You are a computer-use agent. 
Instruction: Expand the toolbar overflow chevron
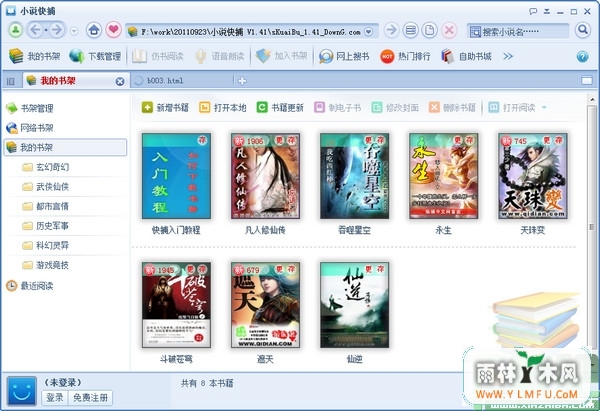coord(508,57)
